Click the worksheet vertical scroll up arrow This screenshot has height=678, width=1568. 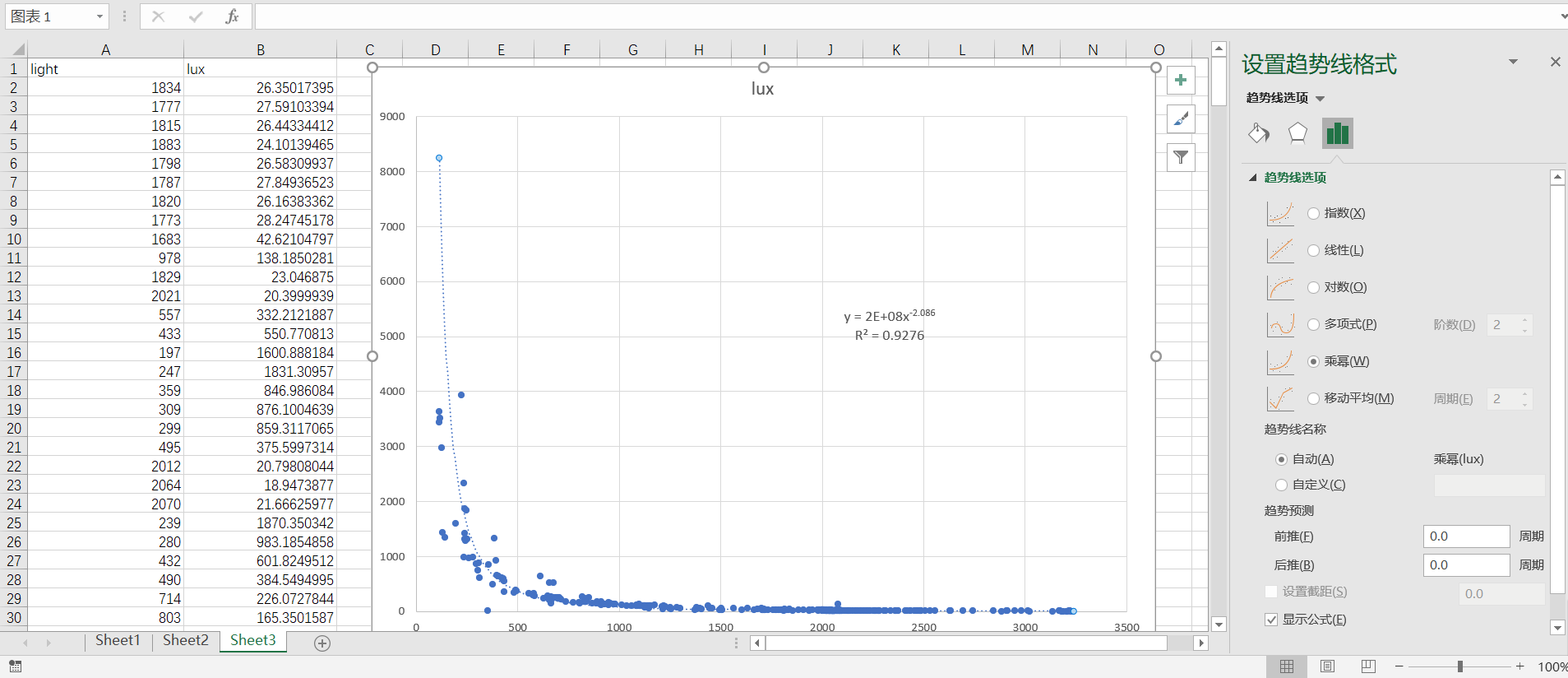1219,49
